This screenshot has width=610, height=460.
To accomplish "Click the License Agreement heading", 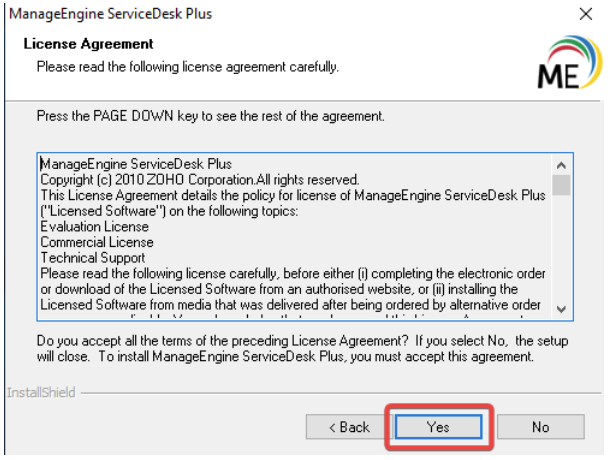I will pyautogui.click(x=87, y=45).
